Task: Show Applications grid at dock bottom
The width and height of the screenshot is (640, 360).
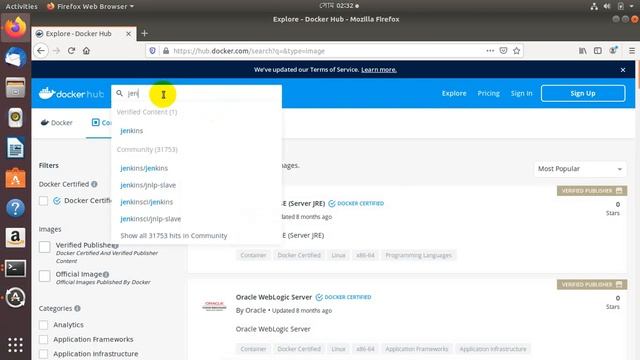Action: point(16,345)
